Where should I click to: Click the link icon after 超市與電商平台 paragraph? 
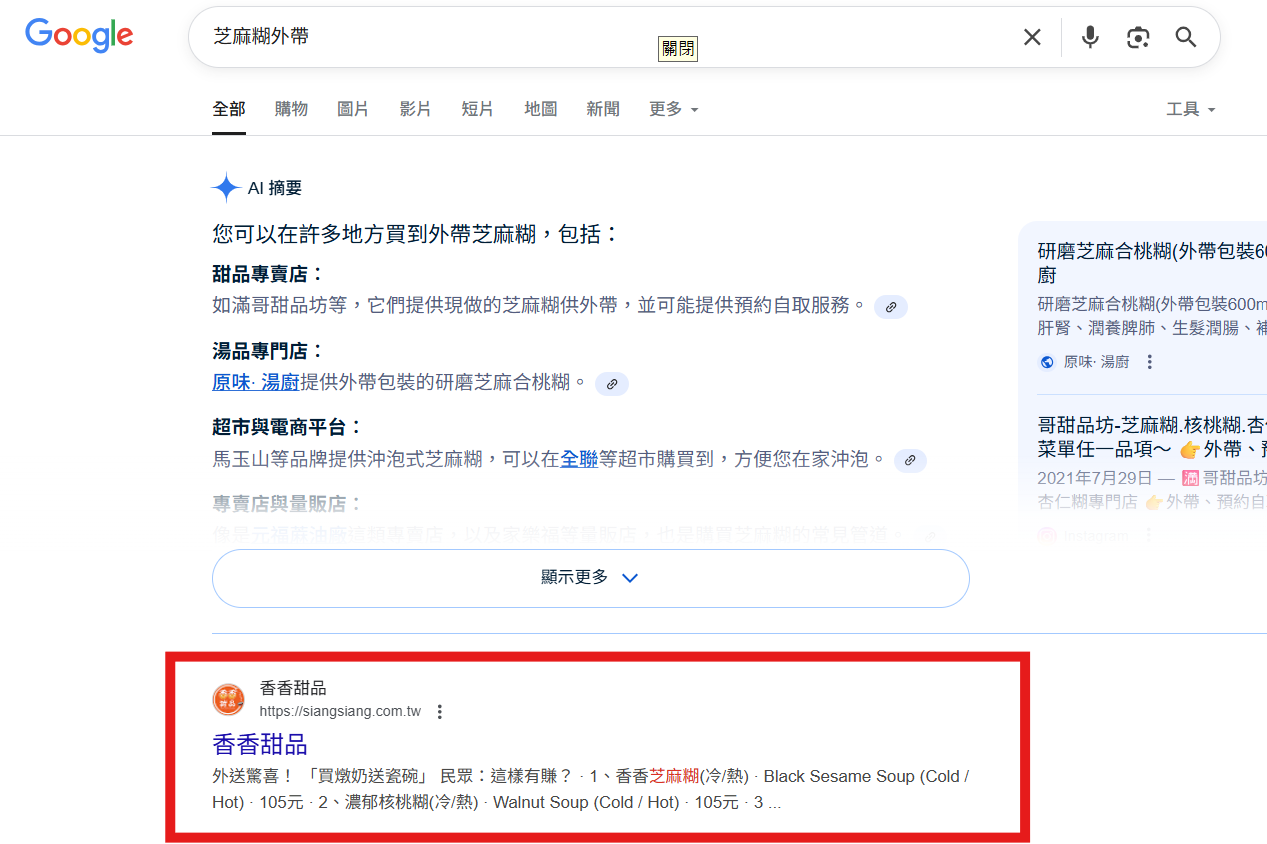909,461
